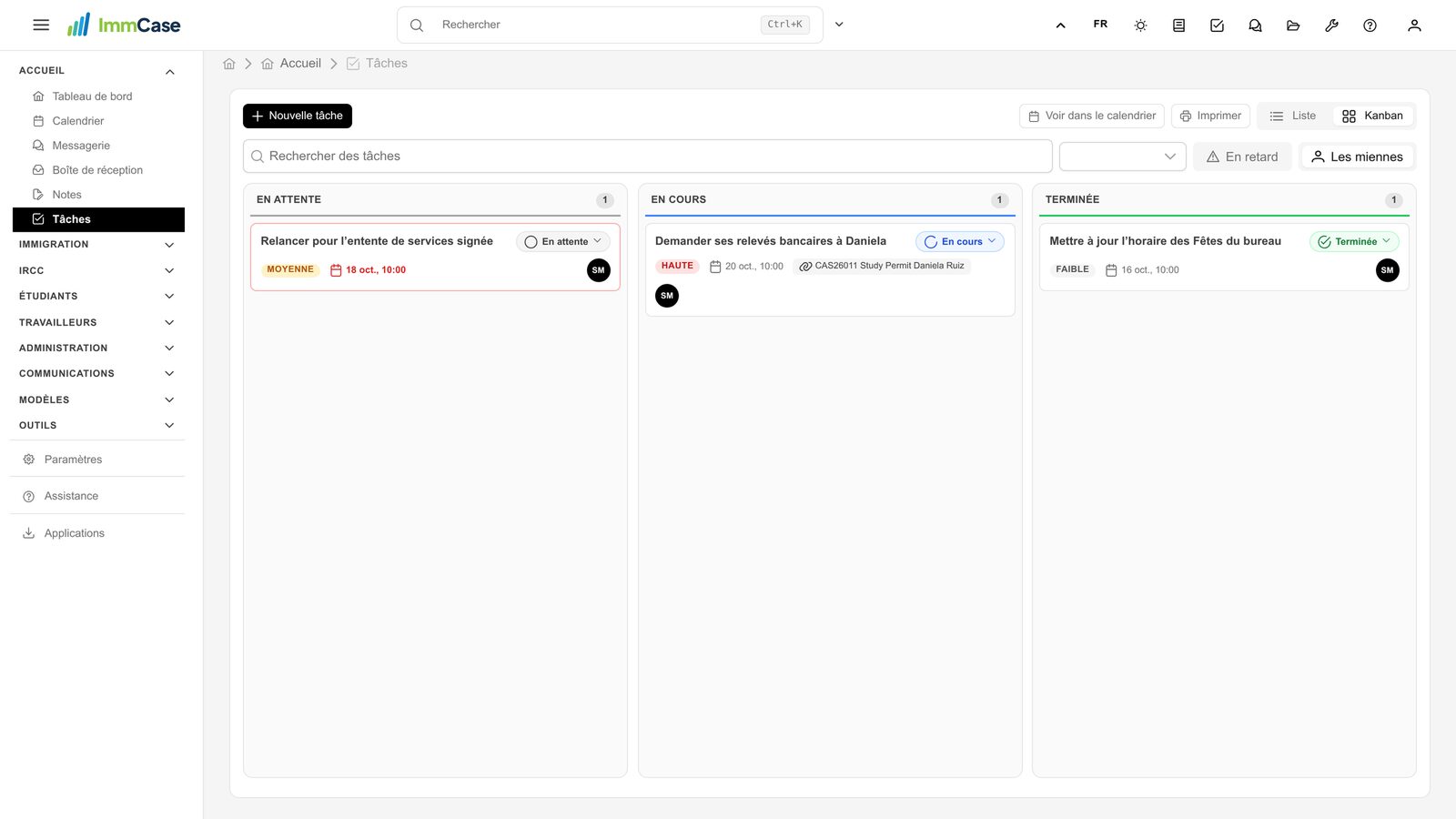The image size is (1456, 819).
Task: Open the chat messages icon in header
Action: (1255, 25)
